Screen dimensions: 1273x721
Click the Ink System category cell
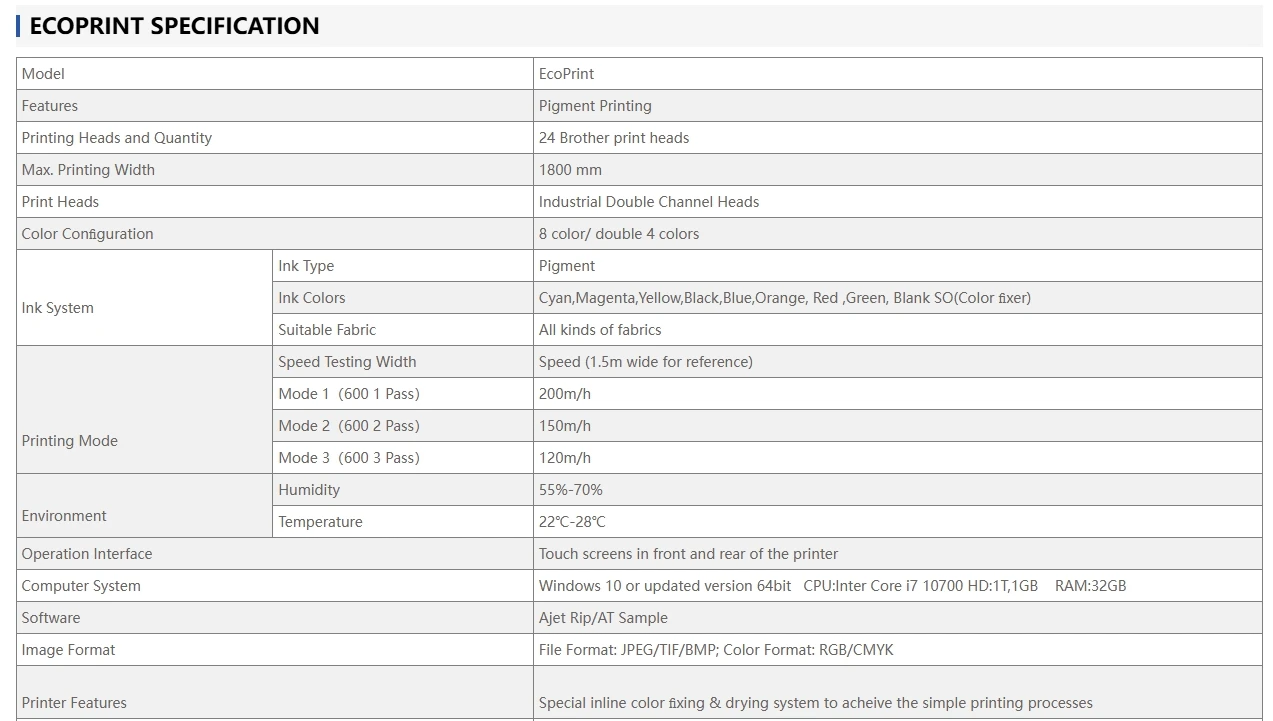coord(144,298)
